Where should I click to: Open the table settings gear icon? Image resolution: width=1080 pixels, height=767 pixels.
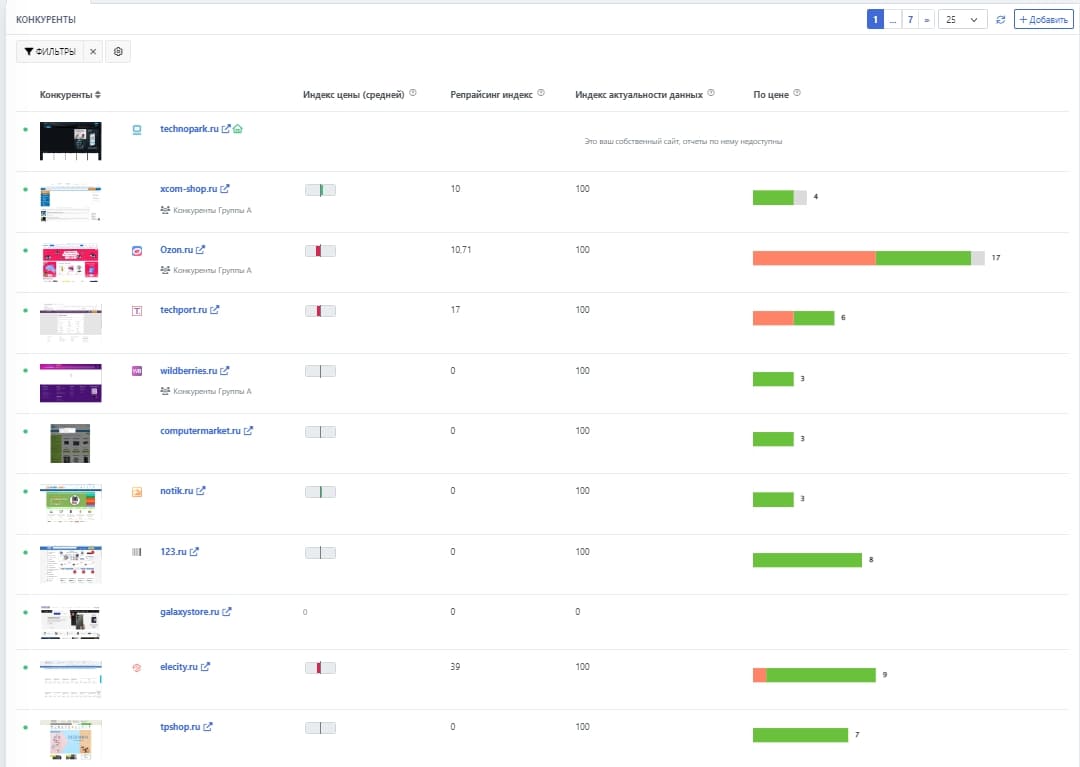pos(118,51)
